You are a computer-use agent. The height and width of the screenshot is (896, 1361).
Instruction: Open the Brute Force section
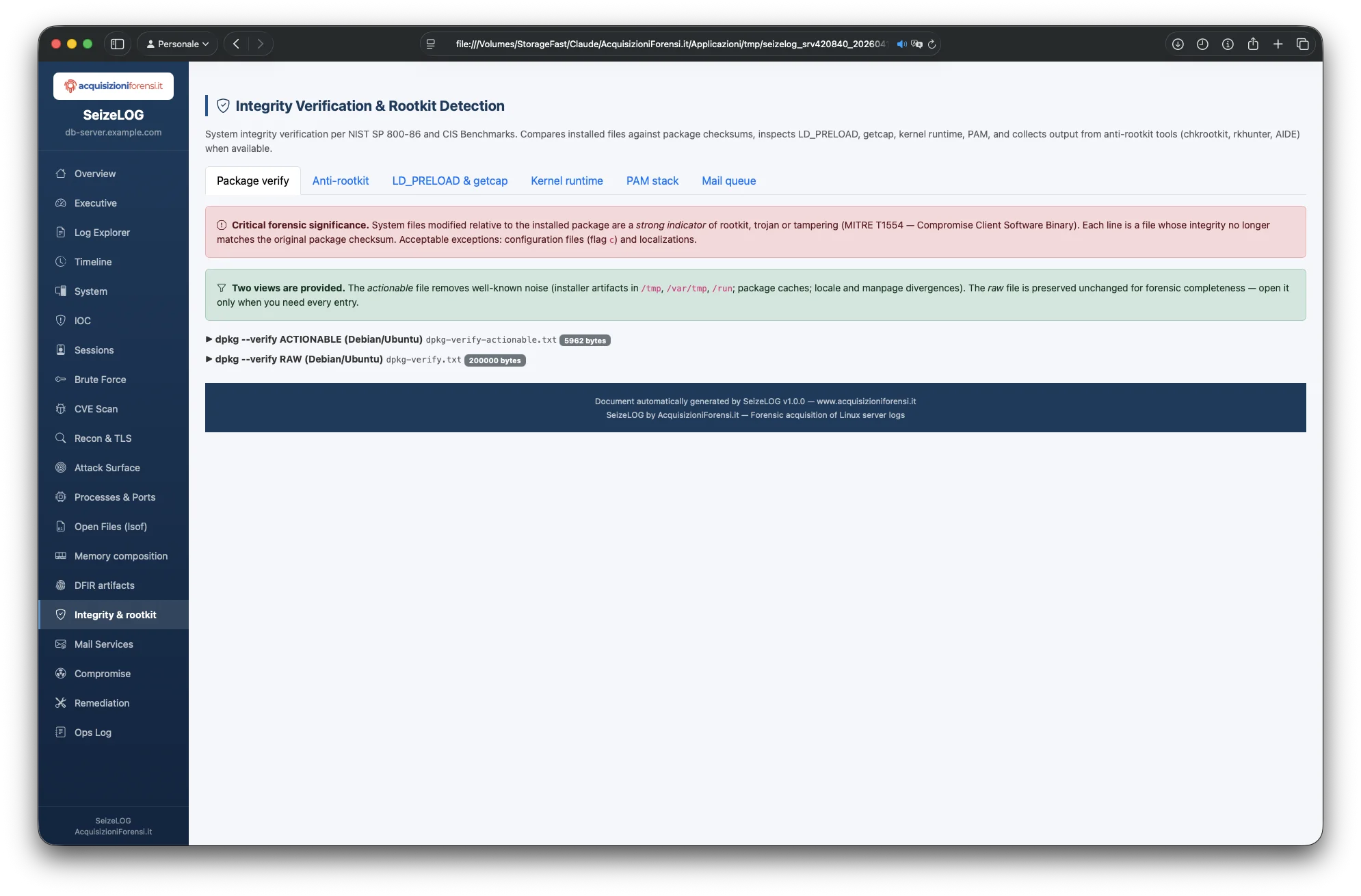(x=100, y=379)
